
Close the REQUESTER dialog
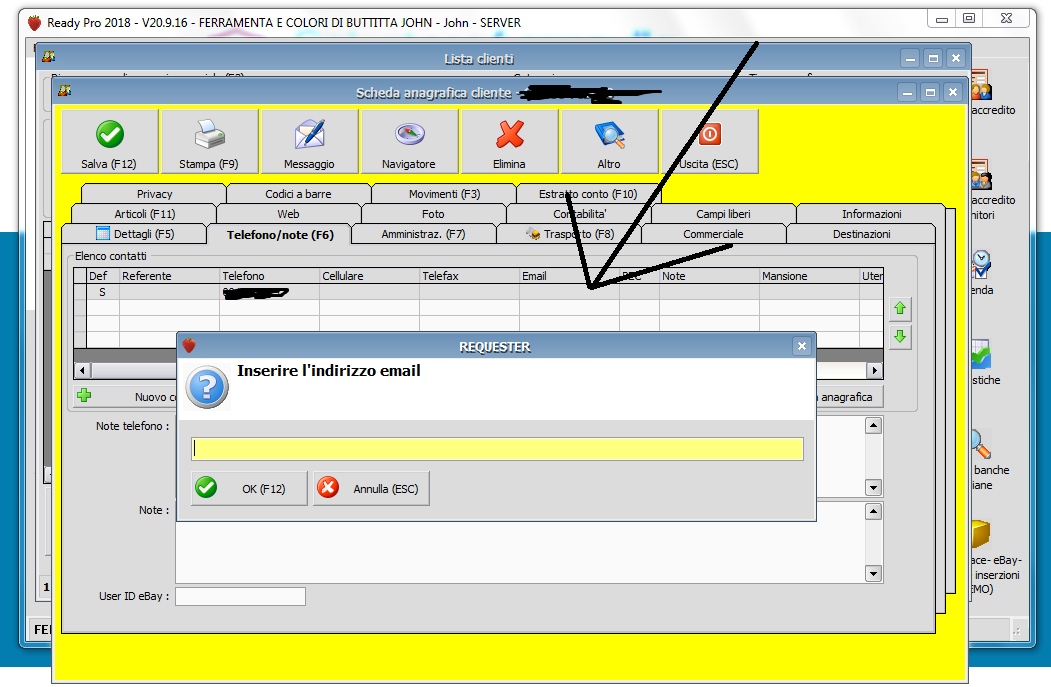(802, 346)
